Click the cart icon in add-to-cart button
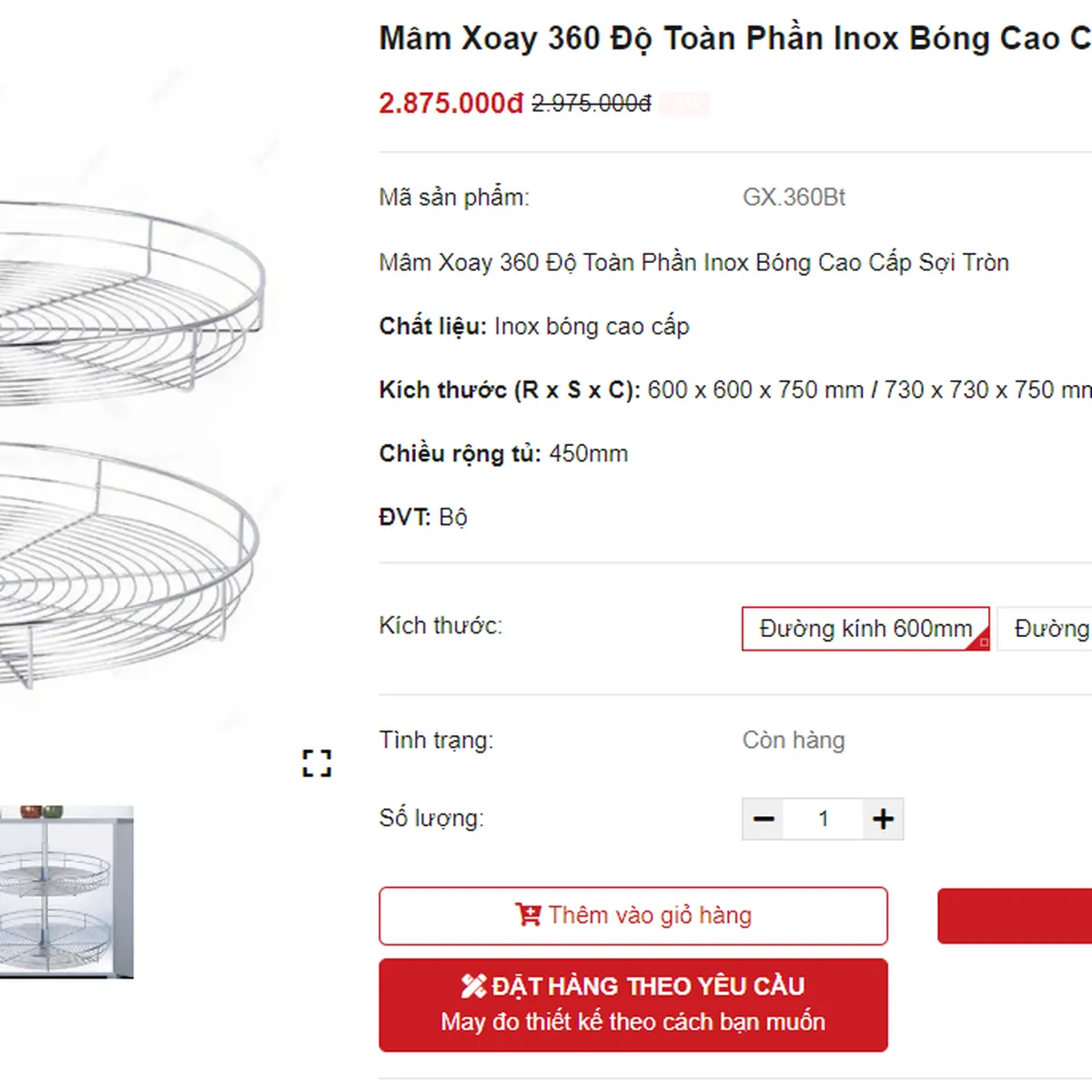Image resolution: width=1092 pixels, height=1092 pixels. 528,915
